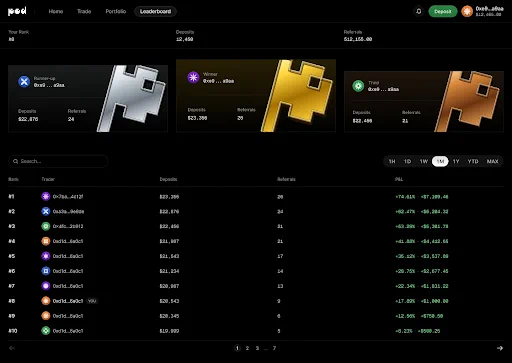512x363 pixels.
Task: Select the 1W time range
Action: [424, 161]
